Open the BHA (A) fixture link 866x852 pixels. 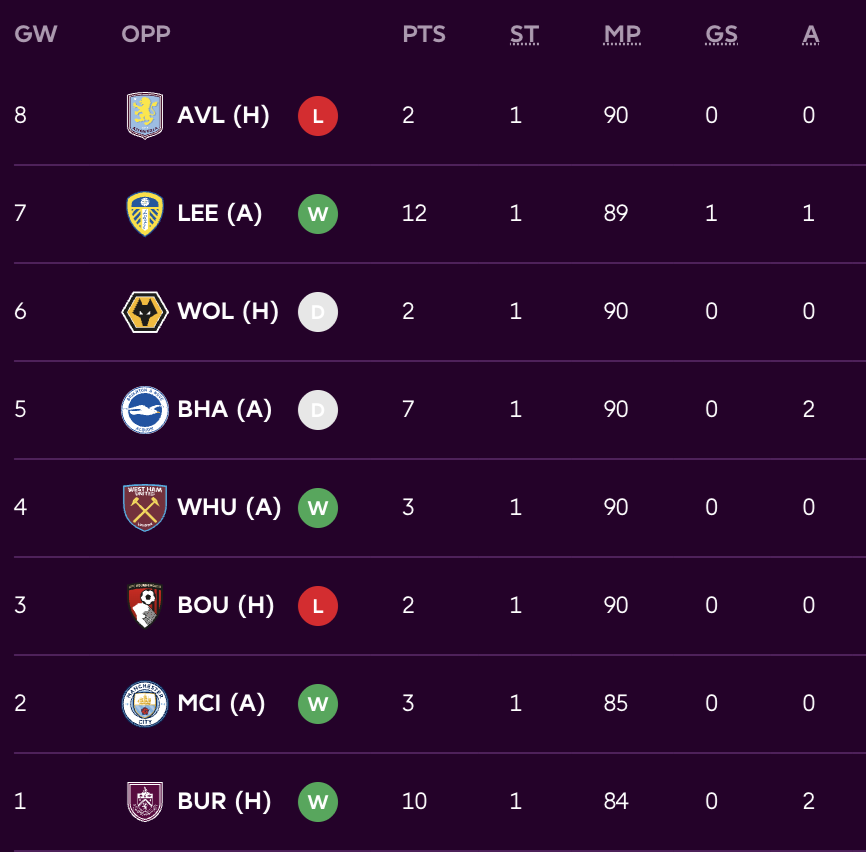tap(225, 409)
